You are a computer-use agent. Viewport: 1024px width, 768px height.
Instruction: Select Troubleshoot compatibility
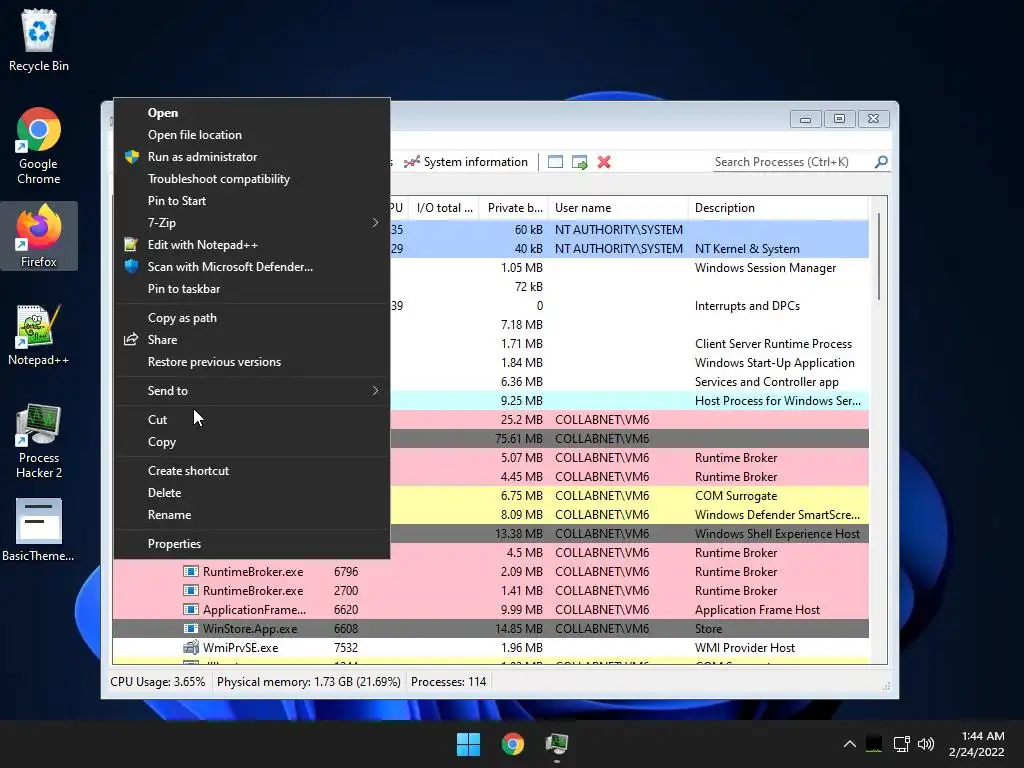[252, 178]
